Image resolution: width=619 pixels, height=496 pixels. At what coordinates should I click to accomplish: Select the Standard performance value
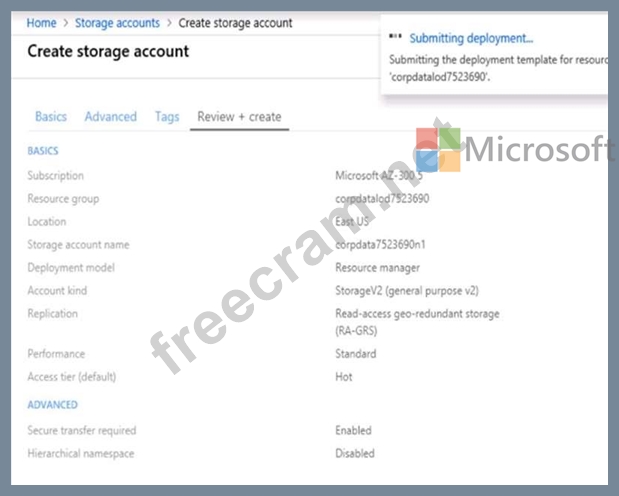point(356,354)
